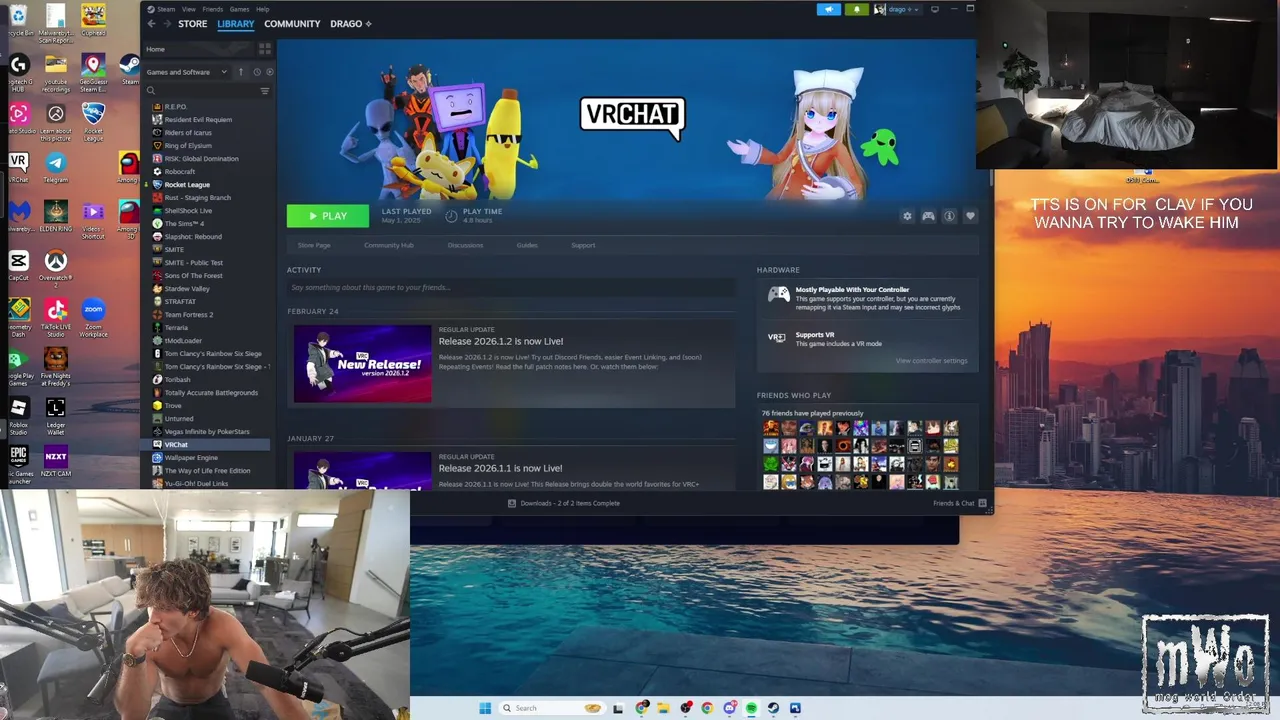Open the Friends menu

212,9
